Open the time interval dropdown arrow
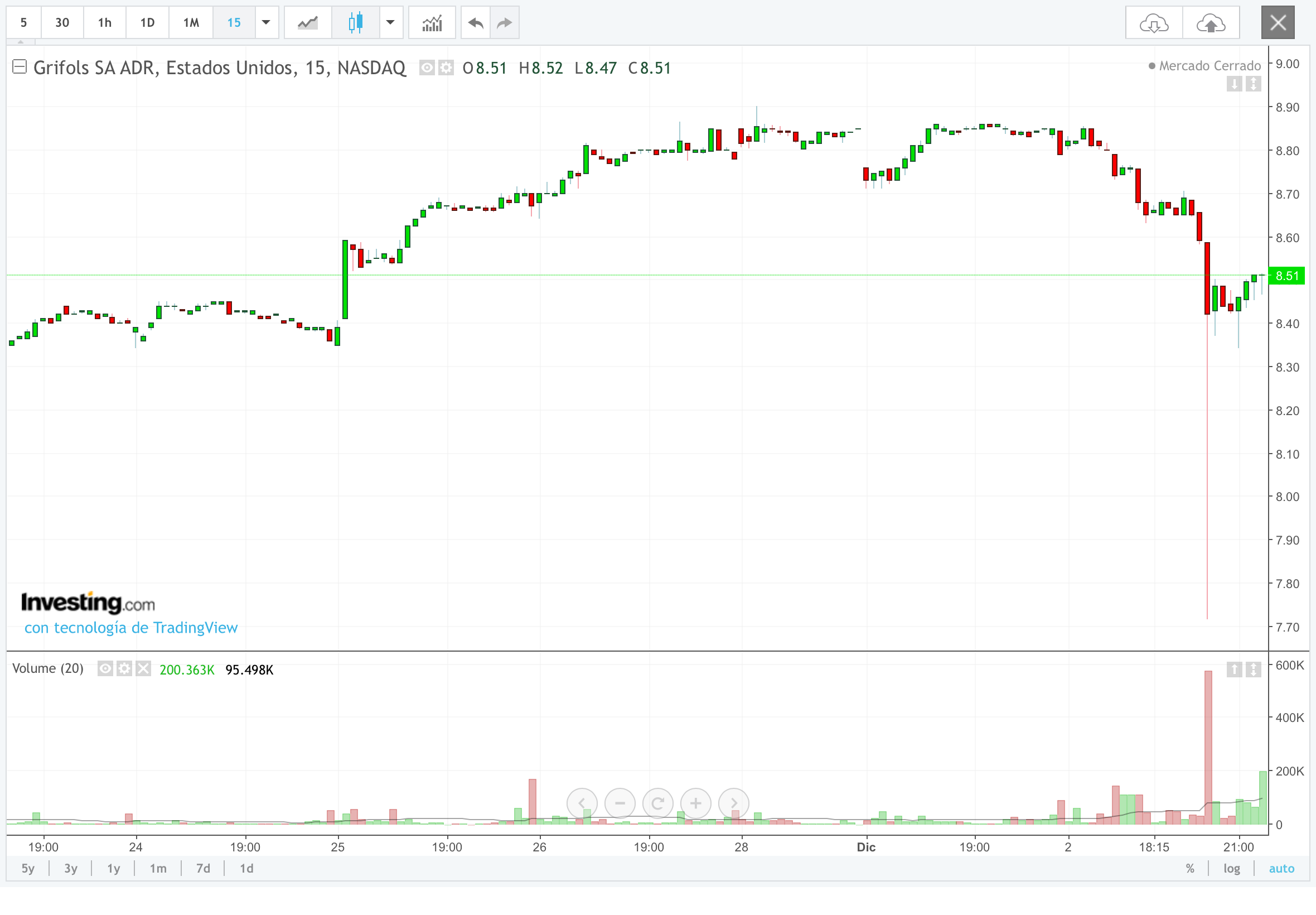The image size is (1316, 915). pos(267,23)
